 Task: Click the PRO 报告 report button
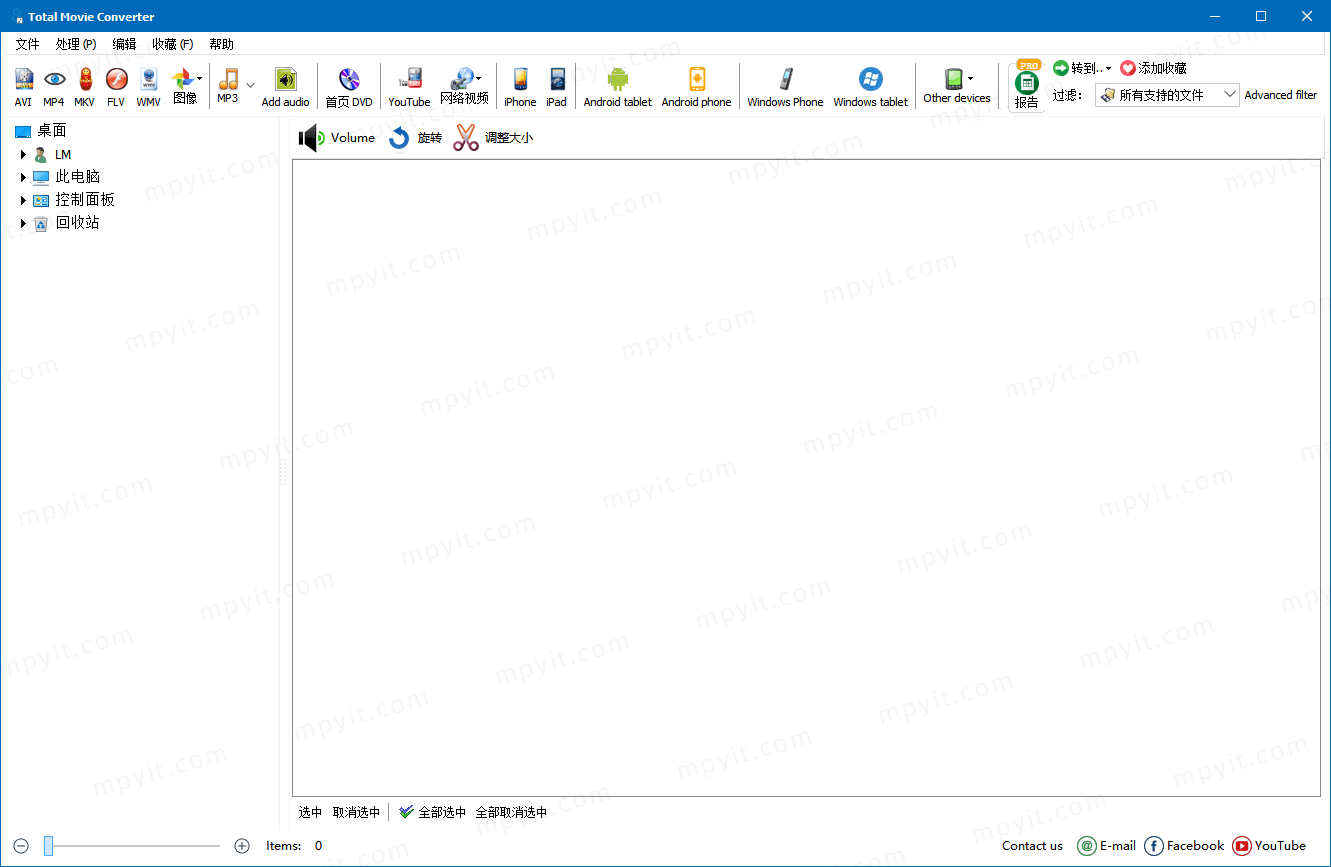coord(1027,85)
